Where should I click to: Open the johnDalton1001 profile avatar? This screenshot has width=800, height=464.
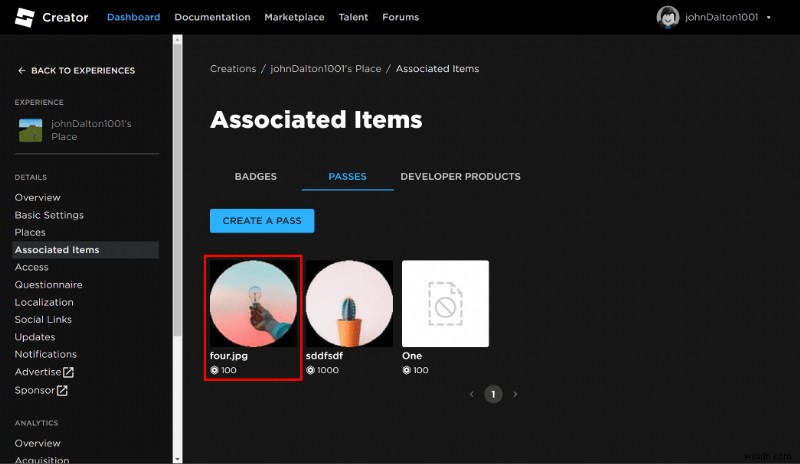(667, 17)
